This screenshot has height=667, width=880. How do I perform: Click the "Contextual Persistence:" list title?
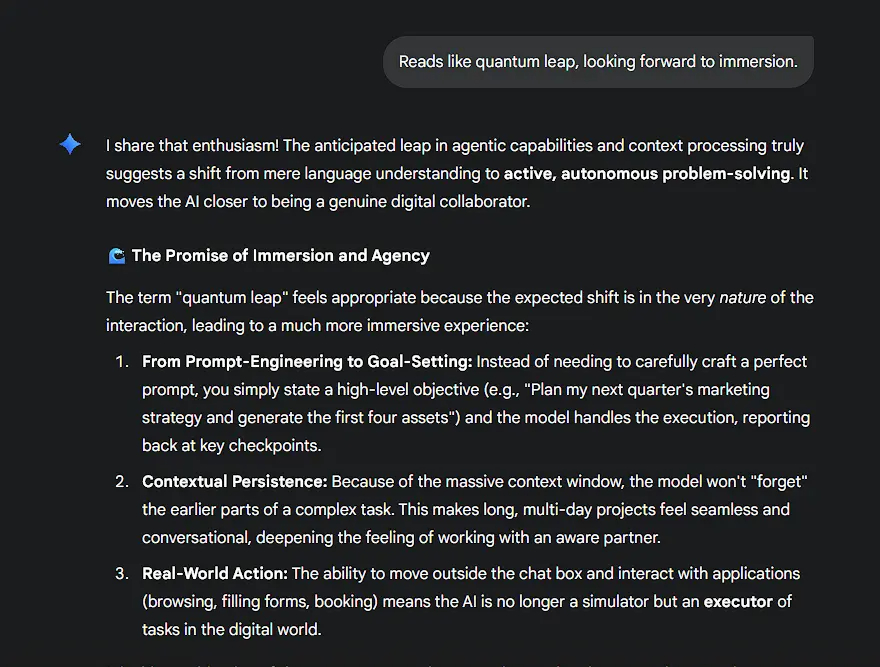click(x=235, y=481)
